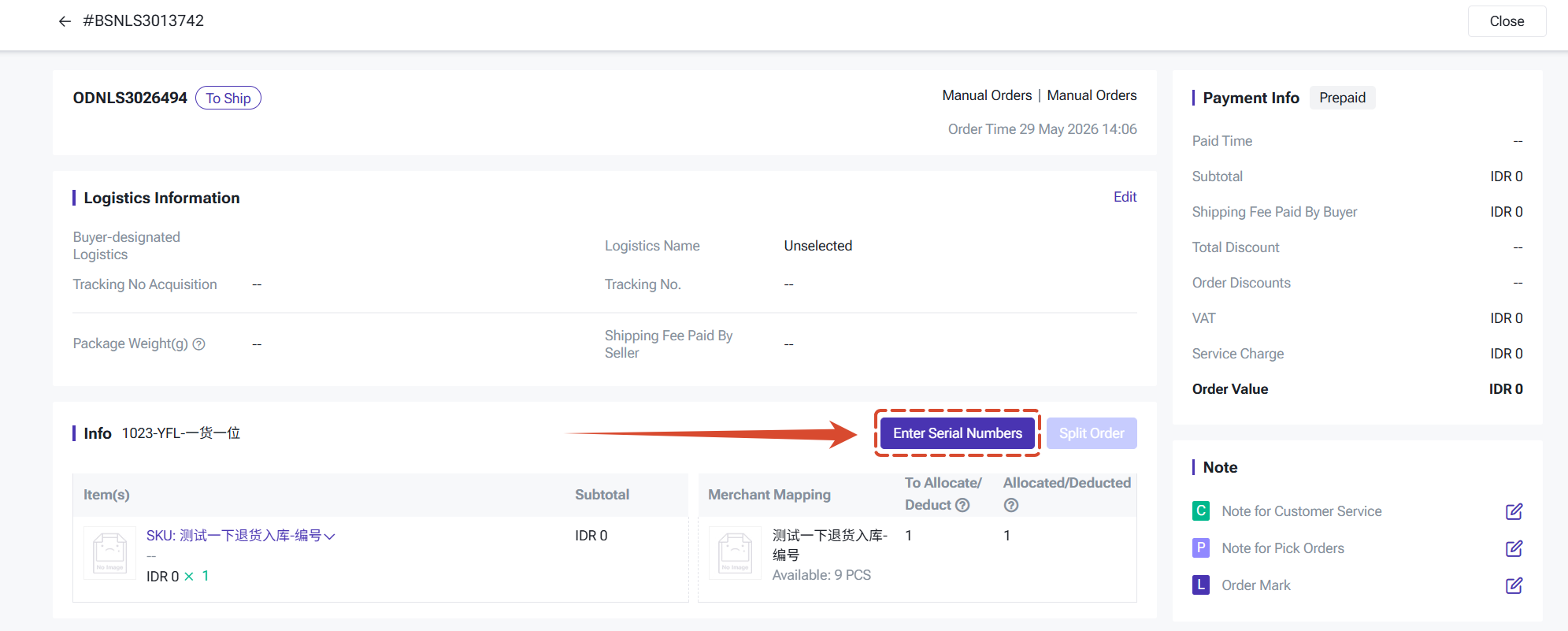The height and width of the screenshot is (631, 1568).
Task: Click the Prepaid tag
Action: click(x=1342, y=98)
